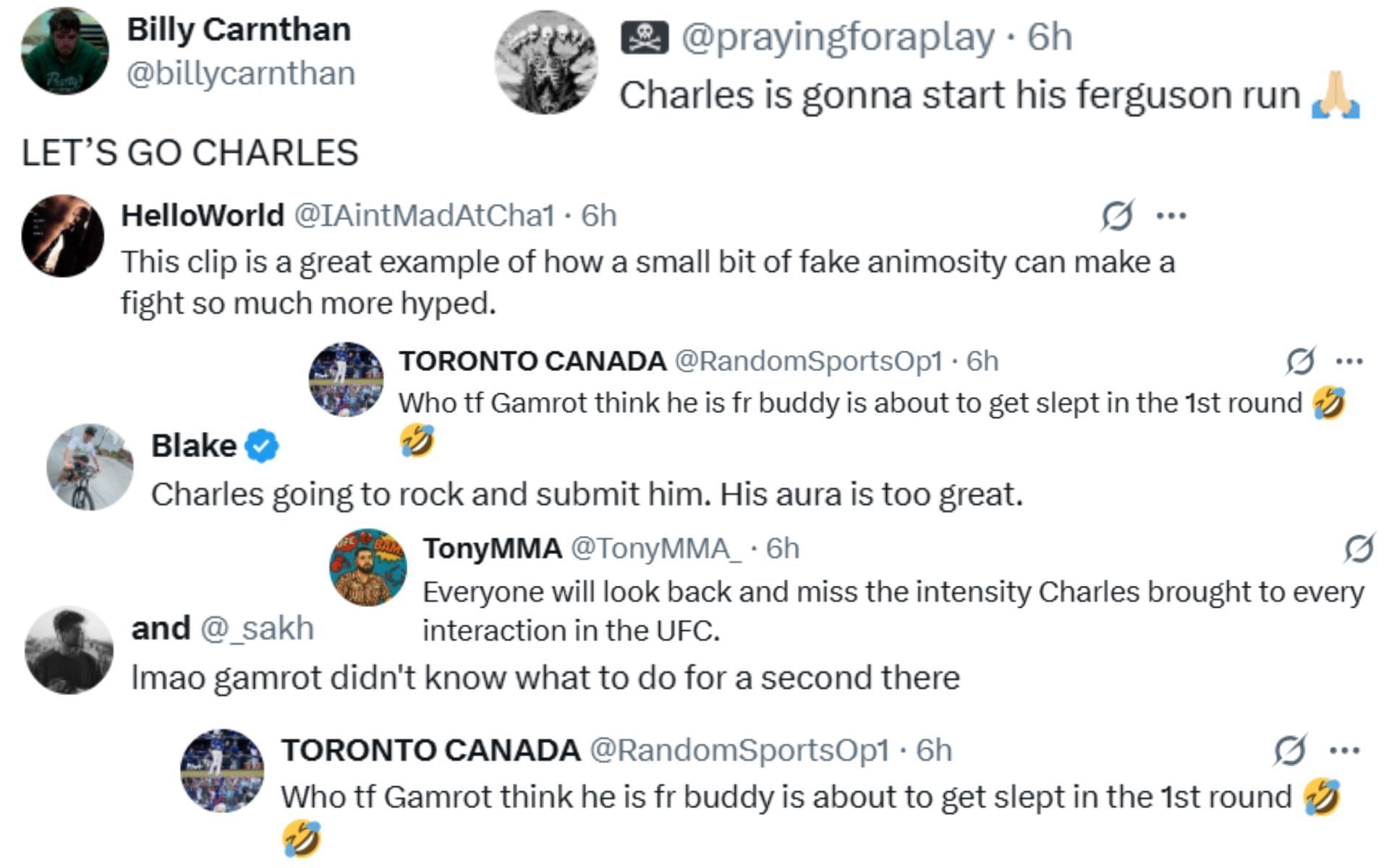Click the skeleton avatar of @prayingforaplay
Screen dimensions: 1389x868
pos(546,62)
